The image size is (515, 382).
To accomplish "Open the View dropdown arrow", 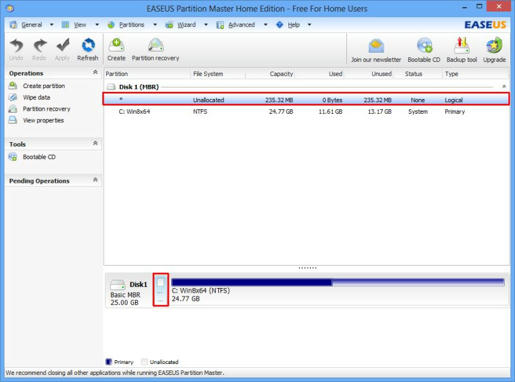I will pyautogui.click(x=97, y=25).
